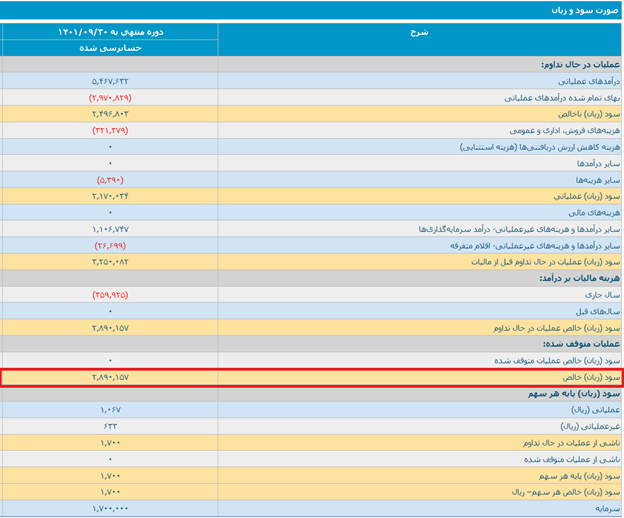The width and height of the screenshot is (624, 518).
Task: Select ۲,۸۹۰,۱۵۷ in the 'خالص عملیات در حال تداوم' row
Action: pos(110,328)
